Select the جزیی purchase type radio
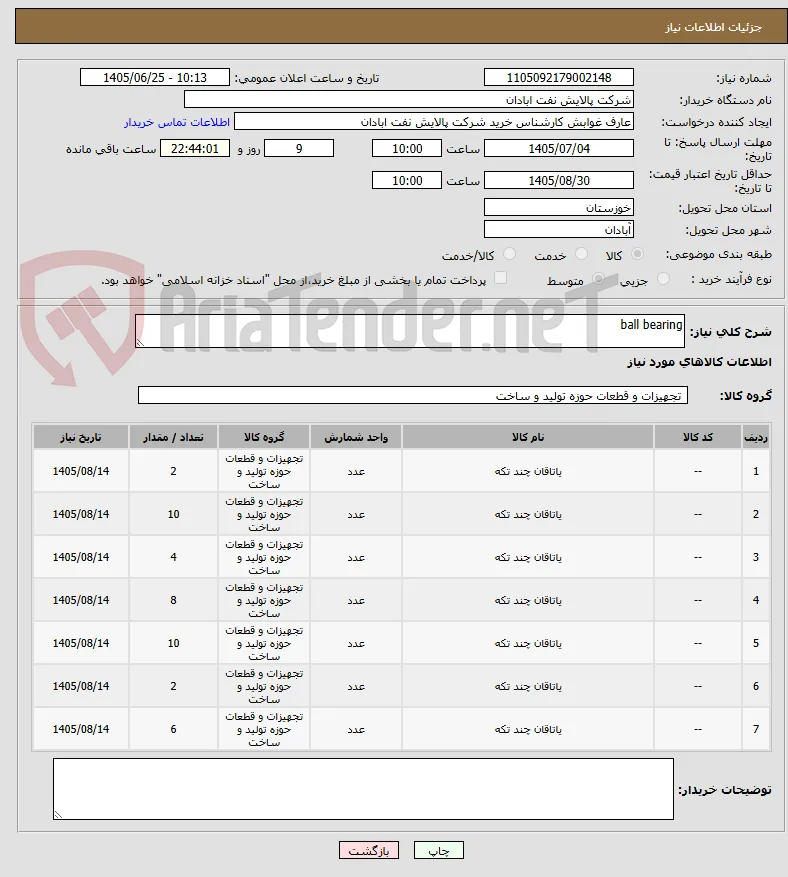Image resolution: width=788 pixels, height=877 pixels. pos(663,279)
